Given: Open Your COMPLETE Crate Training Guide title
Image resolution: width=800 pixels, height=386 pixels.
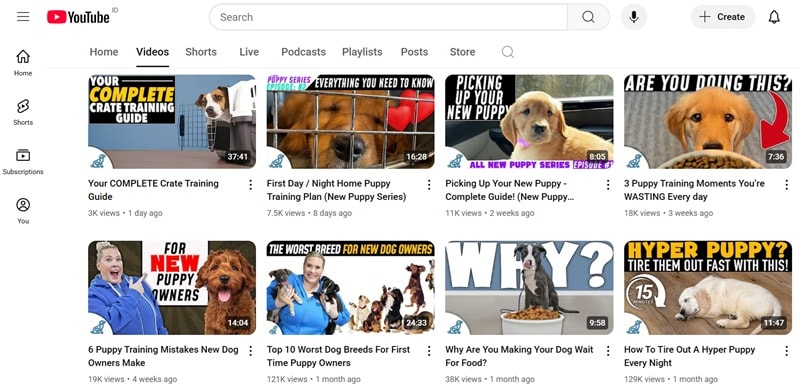Looking at the screenshot, I should (x=153, y=190).
